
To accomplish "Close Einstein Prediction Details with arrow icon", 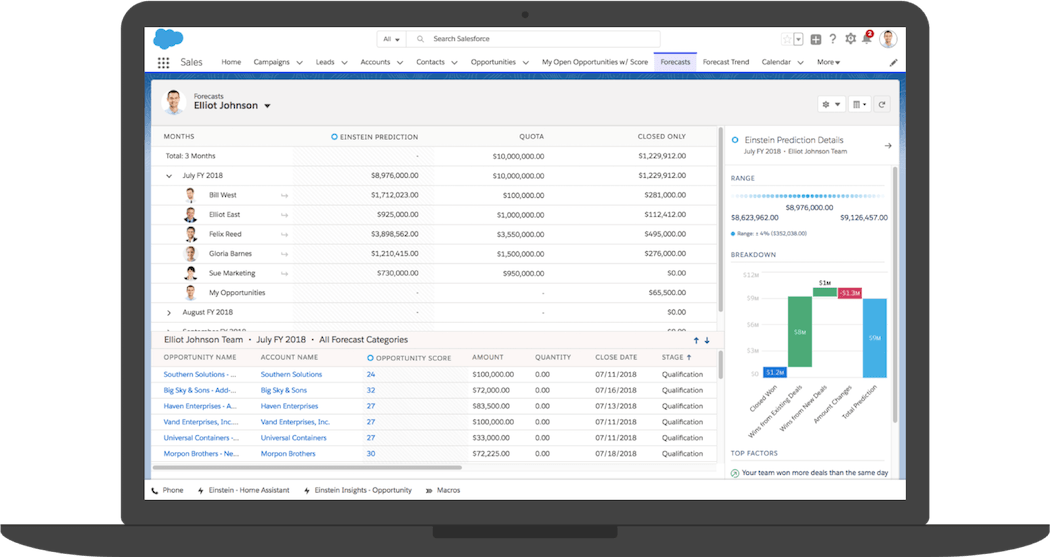I will 888,146.
